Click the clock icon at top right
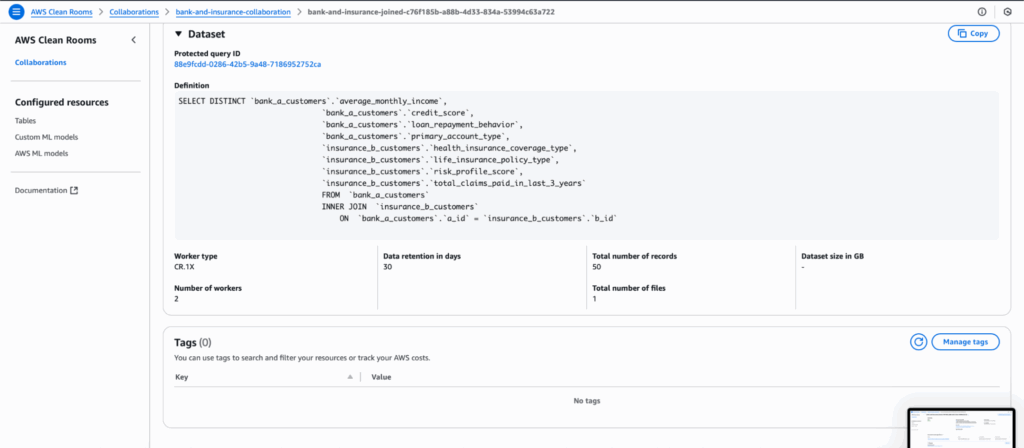The image size is (1024, 448). (x=1008, y=12)
